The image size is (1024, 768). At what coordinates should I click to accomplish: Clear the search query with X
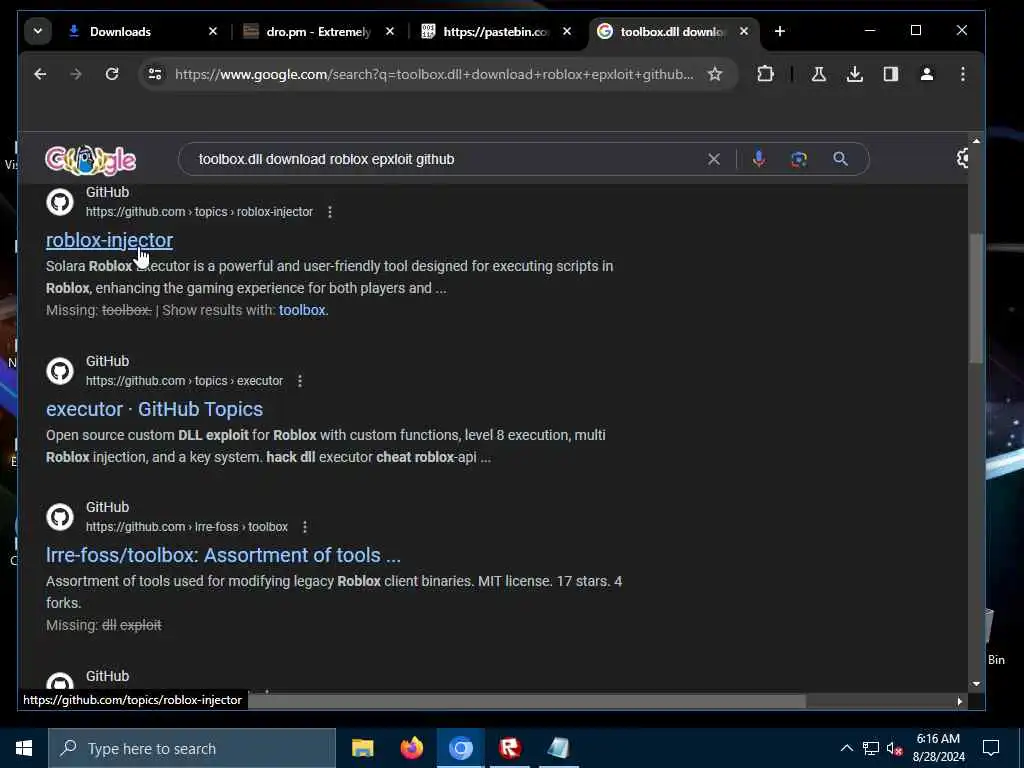pyautogui.click(x=714, y=159)
